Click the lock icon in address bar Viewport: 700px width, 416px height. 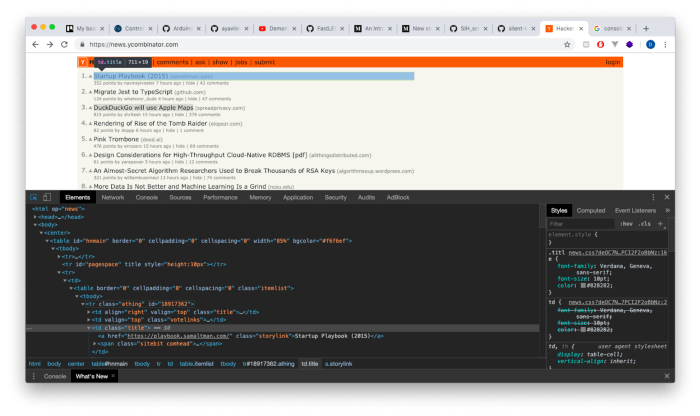82,44
